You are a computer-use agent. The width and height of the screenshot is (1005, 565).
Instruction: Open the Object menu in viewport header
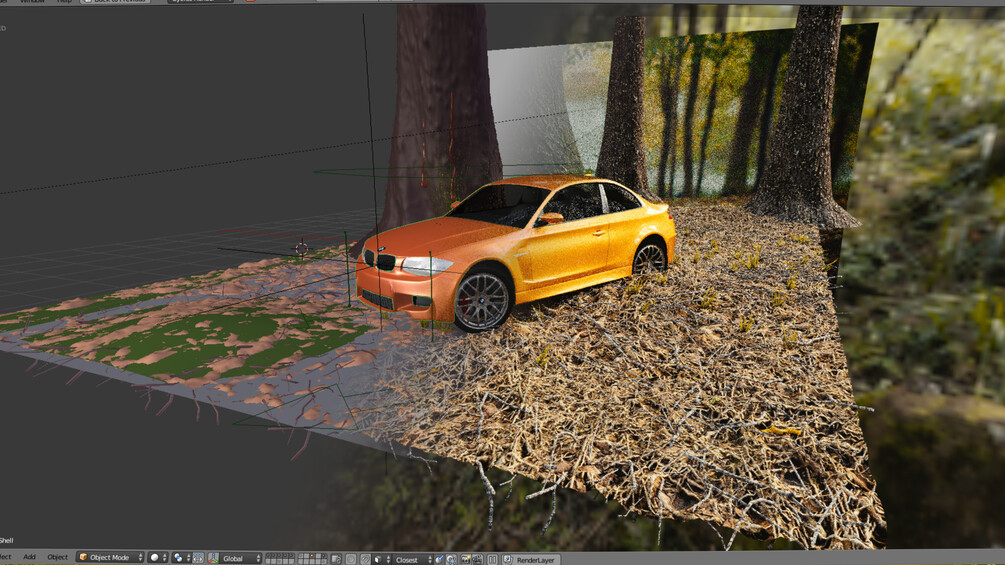click(x=58, y=557)
